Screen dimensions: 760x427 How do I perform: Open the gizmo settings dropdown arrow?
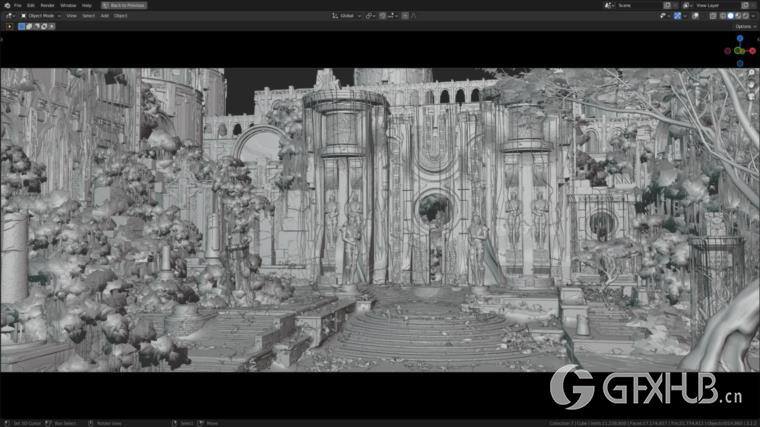pos(685,16)
